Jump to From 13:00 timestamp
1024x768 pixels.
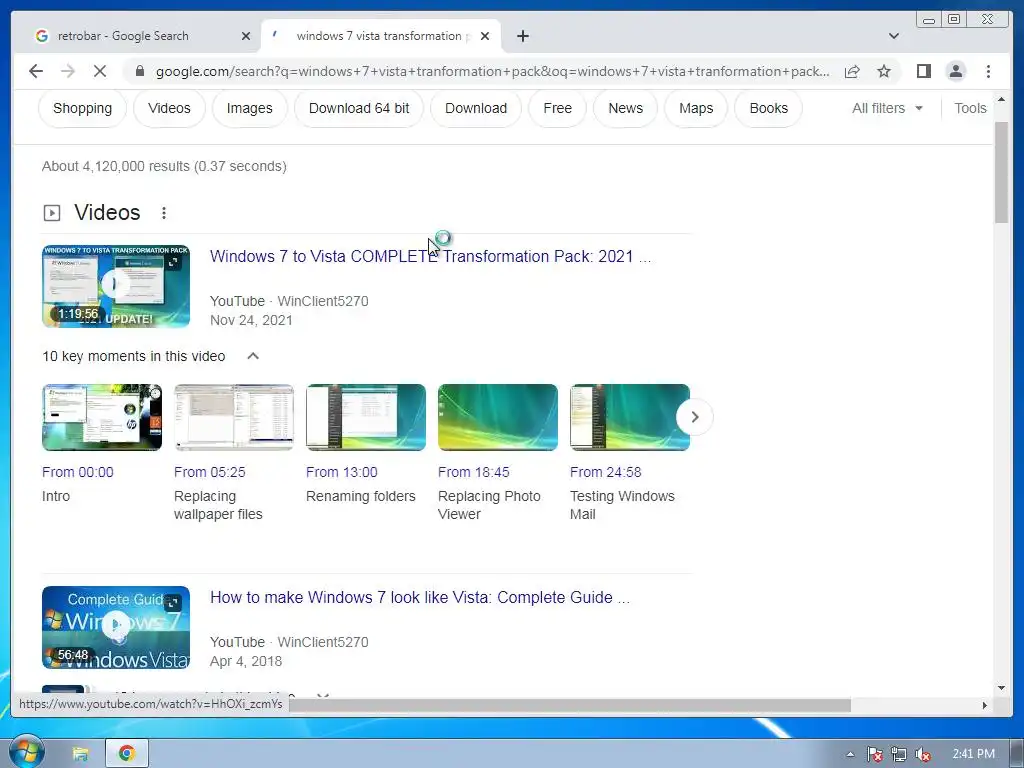pyautogui.click(x=342, y=472)
